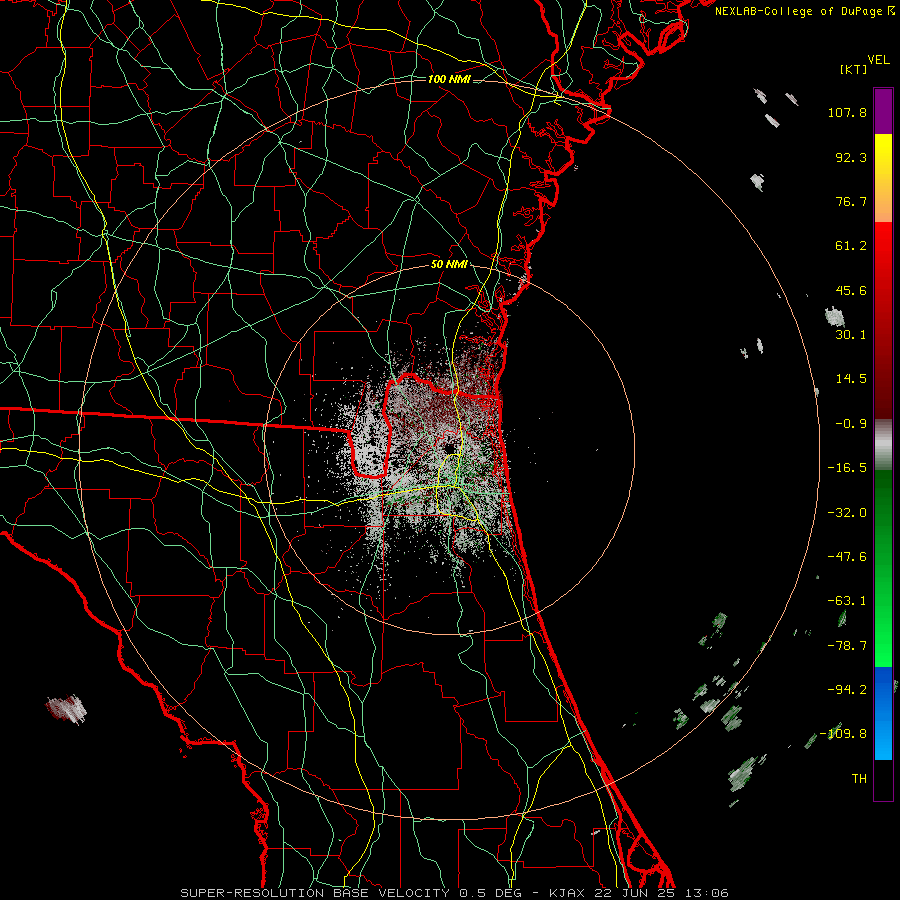Click the 30.1 velocity scale value
This screenshot has width=900, height=900.
pyautogui.click(x=851, y=335)
